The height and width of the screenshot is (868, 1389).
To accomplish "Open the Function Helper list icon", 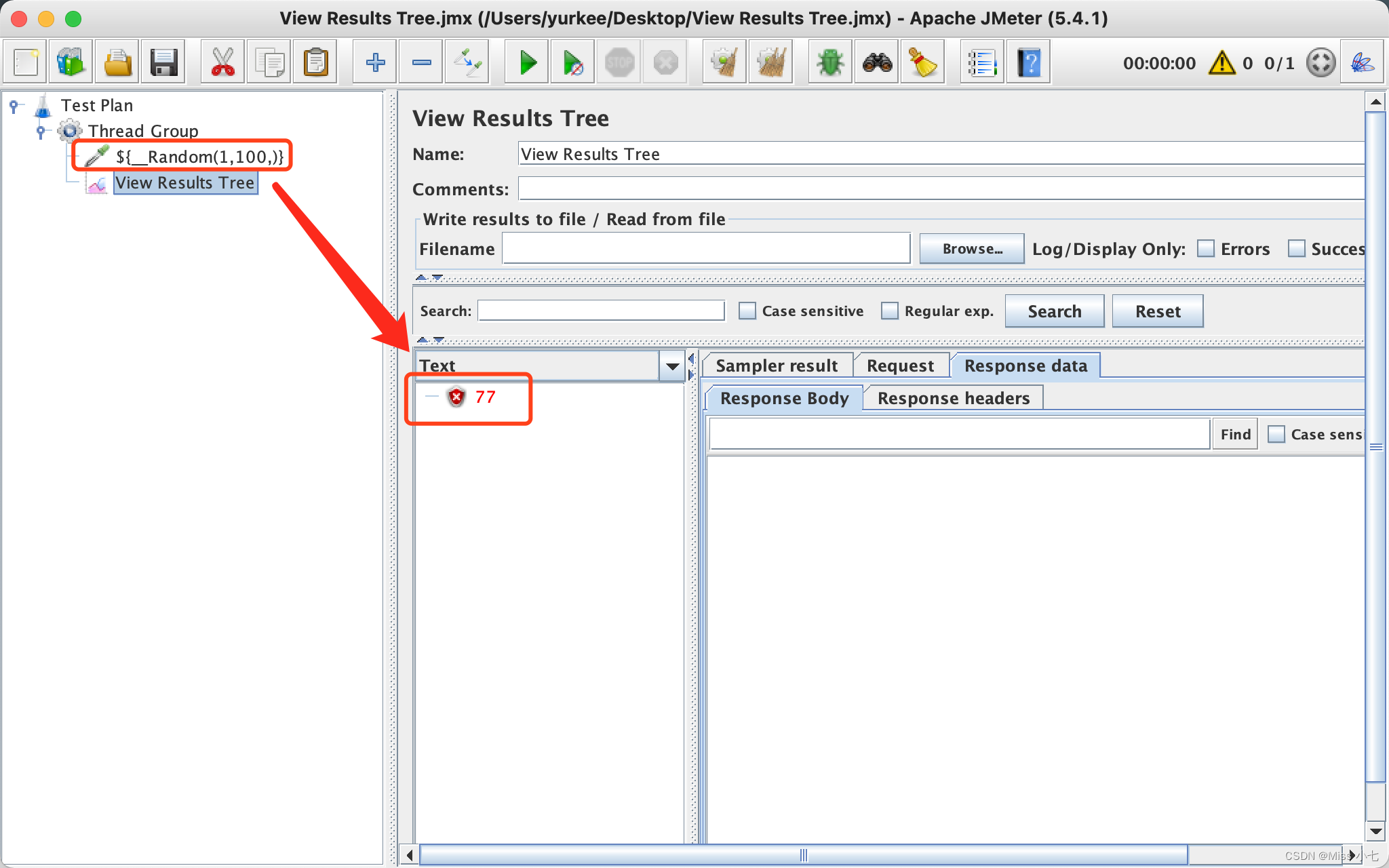I will coord(982,62).
